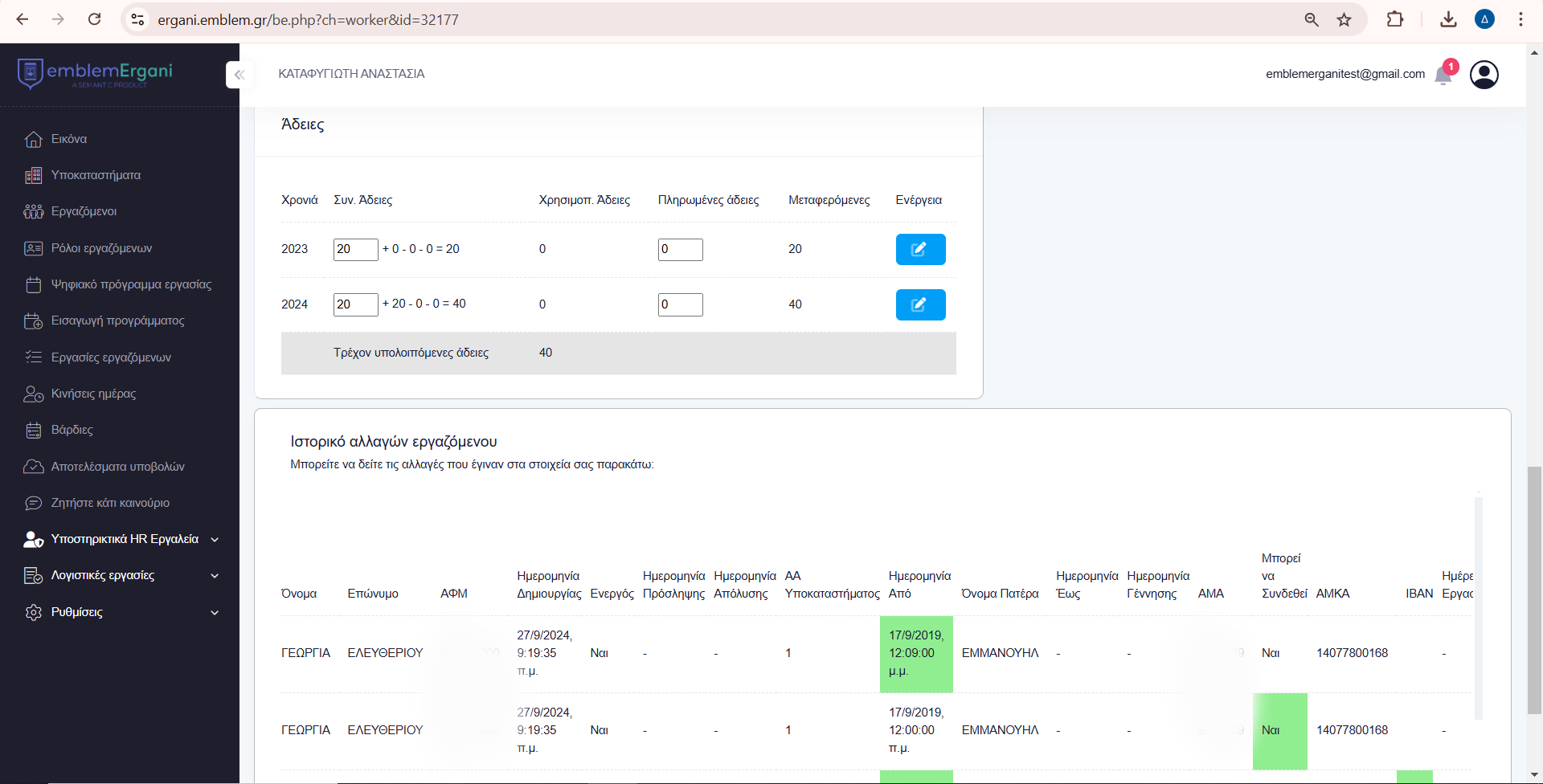Edit total leave field for 2023
Image resolution: width=1543 pixels, height=784 pixels.
click(355, 249)
